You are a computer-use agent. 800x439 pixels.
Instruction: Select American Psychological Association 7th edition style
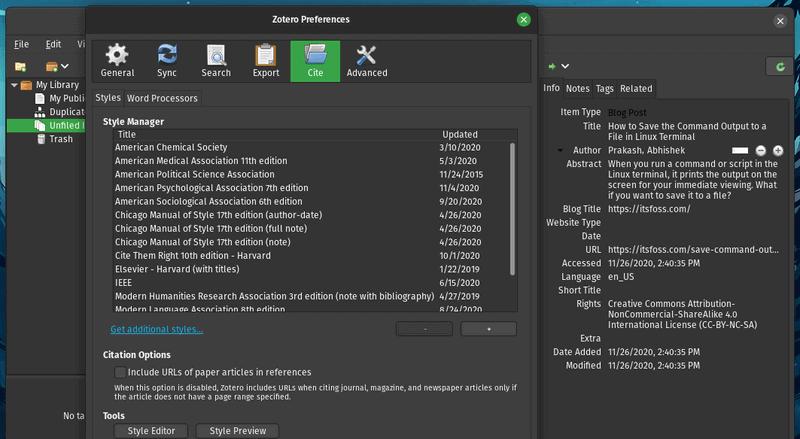point(311,188)
